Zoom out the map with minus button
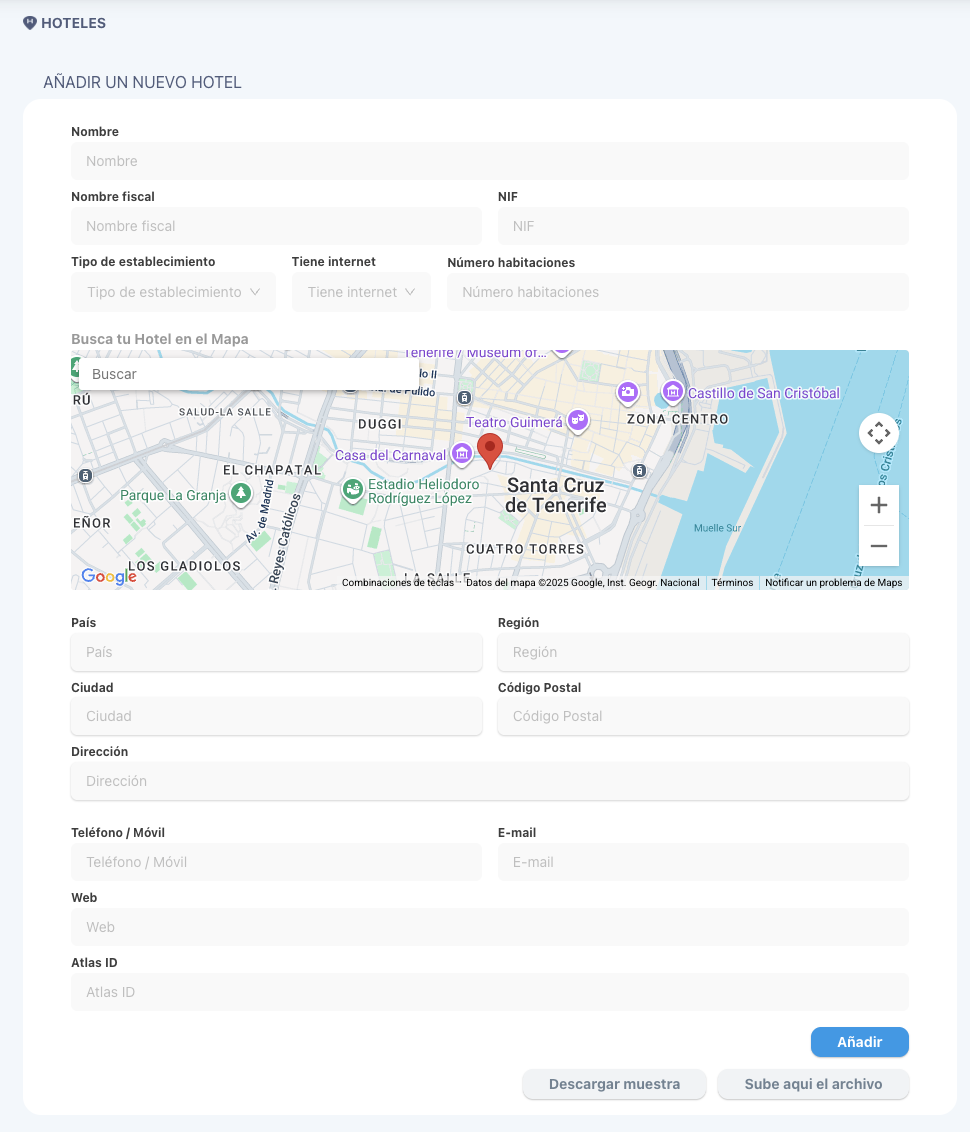This screenshot has height=1132, width=970. click(x=878, y=546)
